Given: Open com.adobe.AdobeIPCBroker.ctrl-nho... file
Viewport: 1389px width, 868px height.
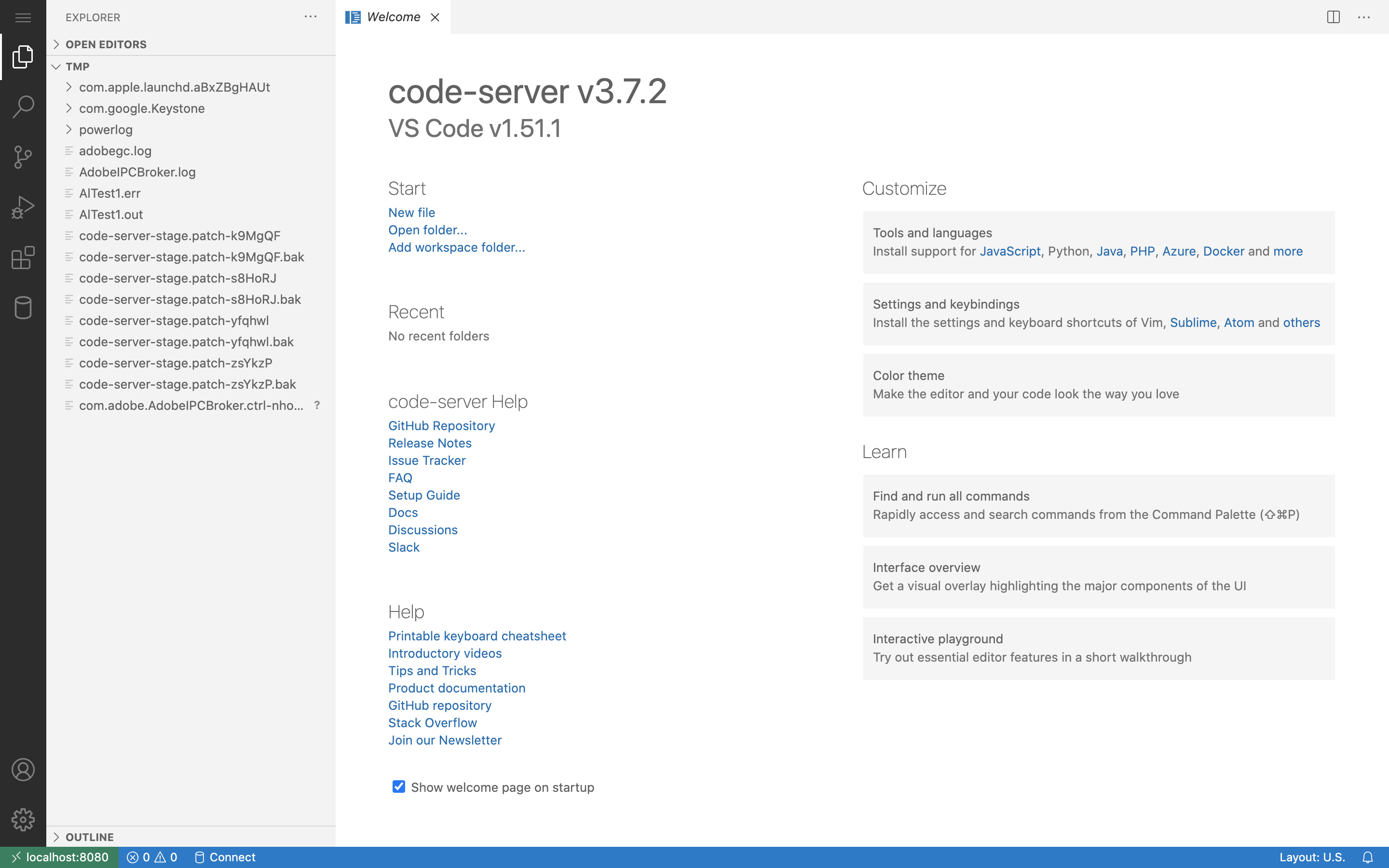Looking at the screenshot, I should coord(191,406).
